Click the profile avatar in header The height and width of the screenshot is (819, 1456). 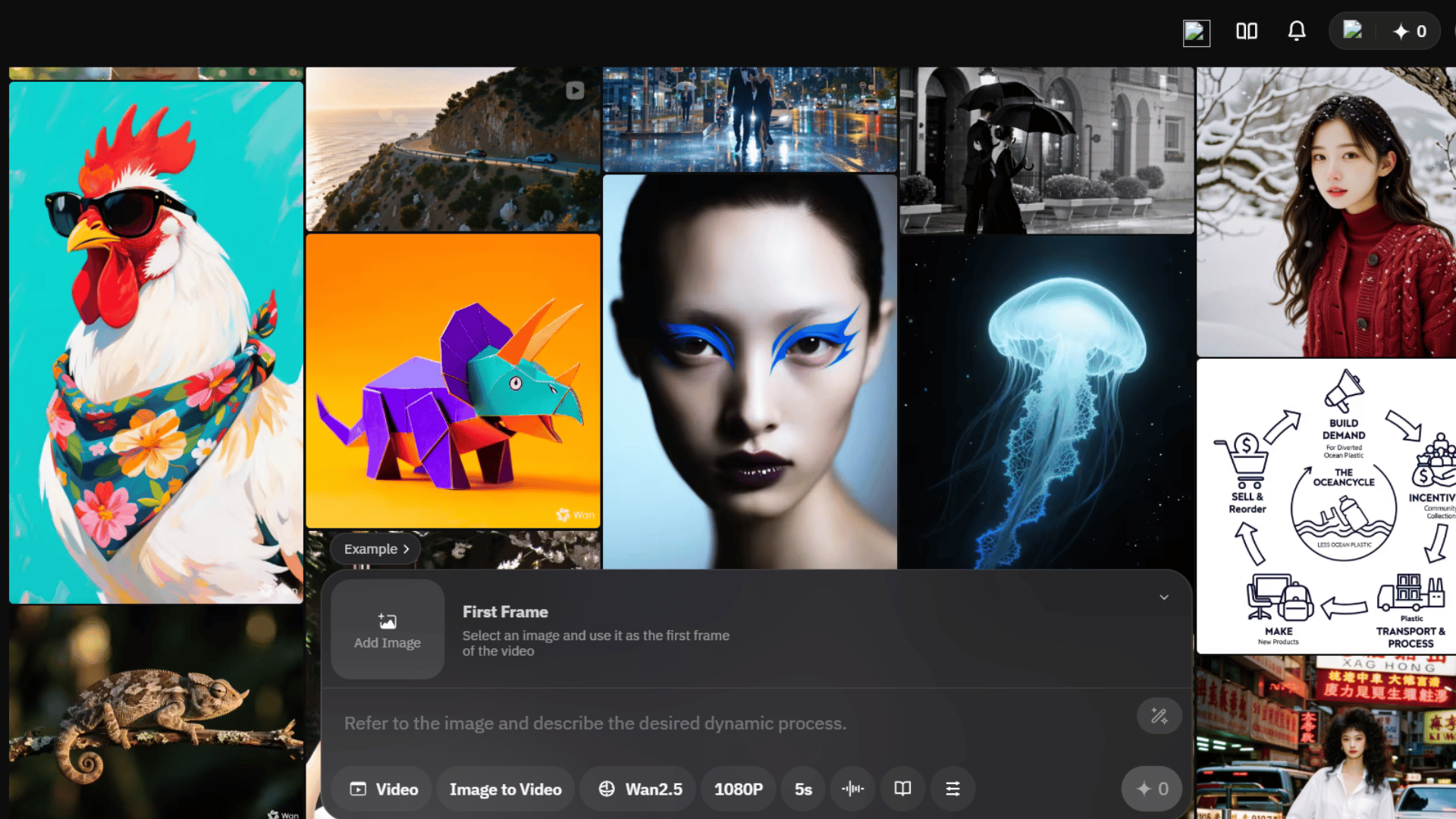click(x=1353, y=31)
